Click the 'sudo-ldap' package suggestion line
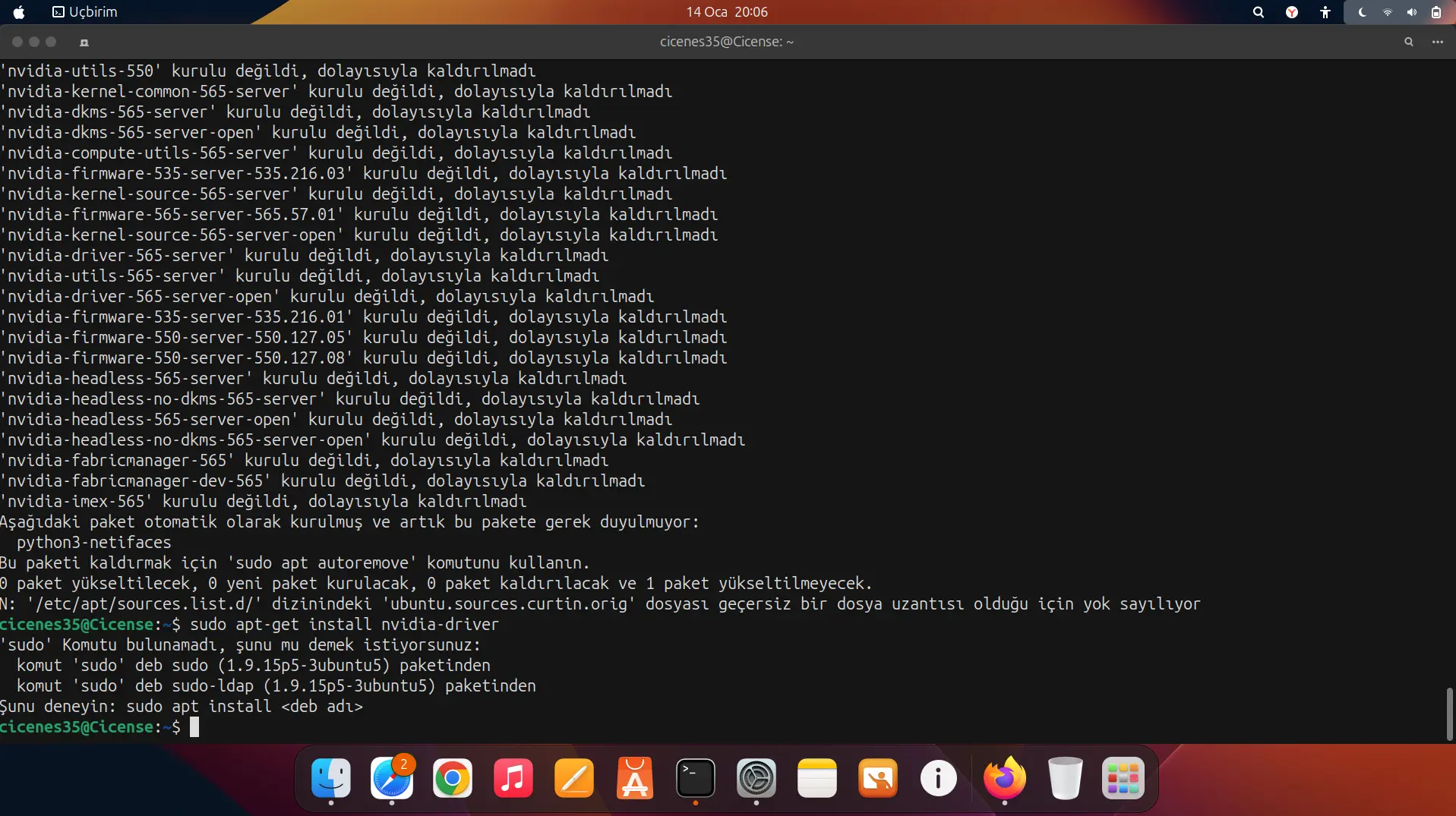This screenshot has width=1456, height=816. click(x=276, y=686)
